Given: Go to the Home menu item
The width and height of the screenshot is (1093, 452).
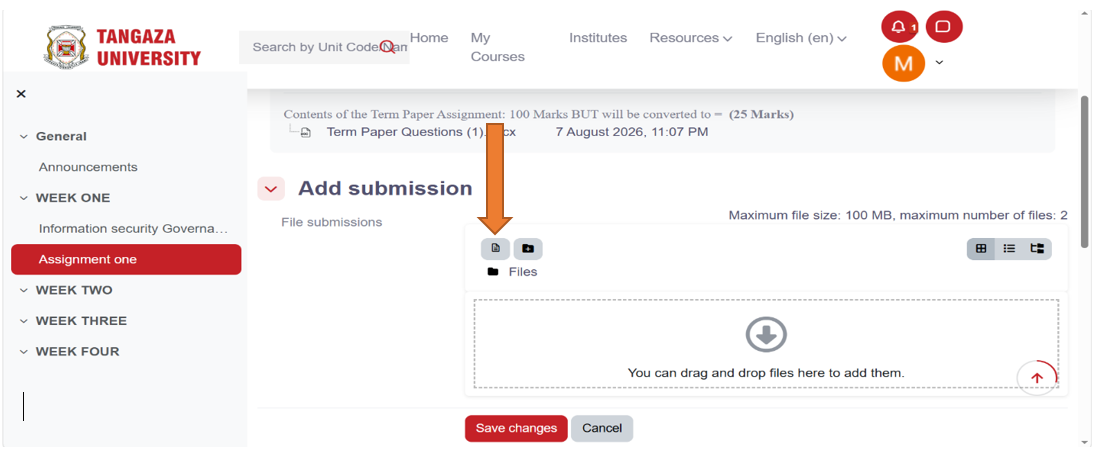Looking at the screenshot, I should point(429,38).
